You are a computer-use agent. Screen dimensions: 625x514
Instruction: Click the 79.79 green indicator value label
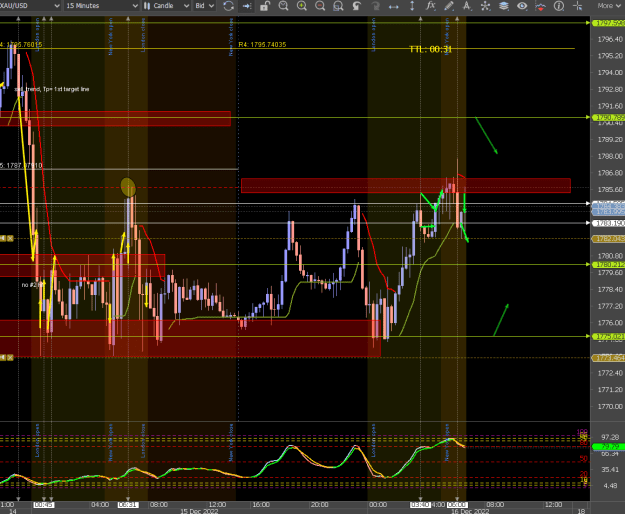[x=608, y=446]
